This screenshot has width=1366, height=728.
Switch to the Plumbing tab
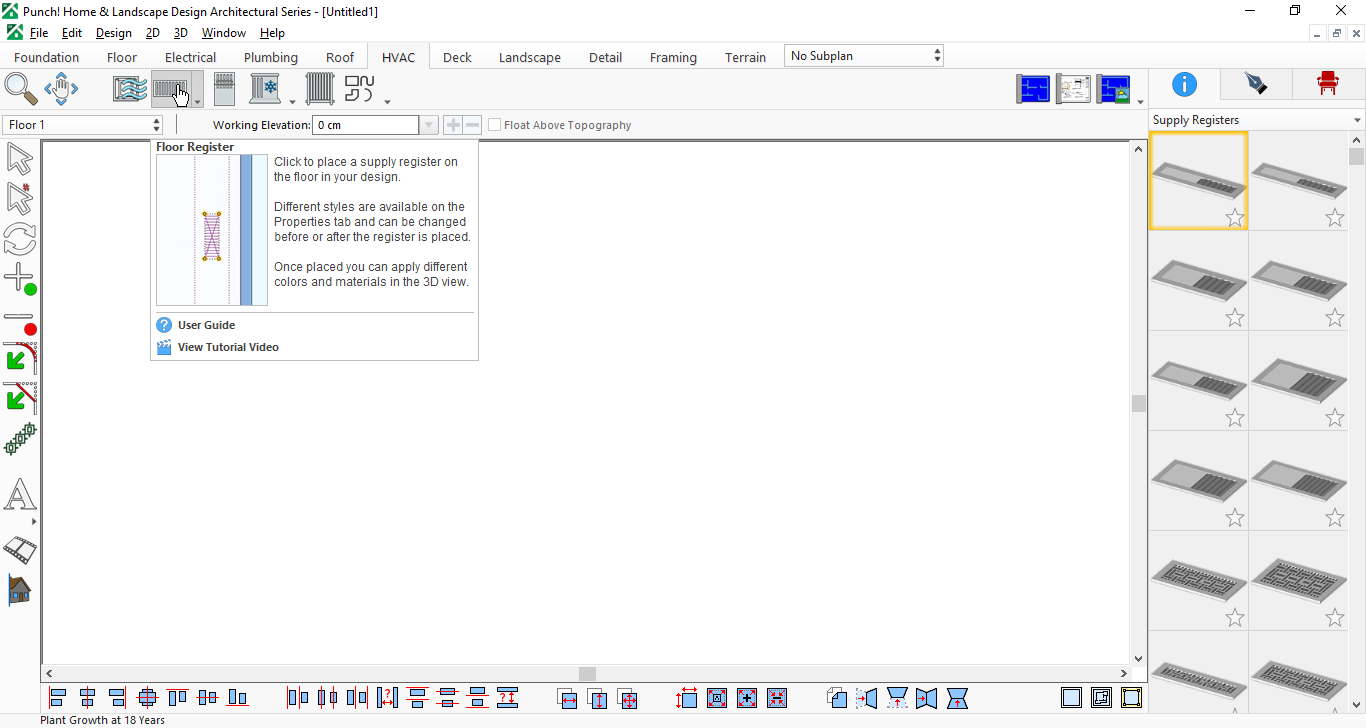tap(271, 57)
